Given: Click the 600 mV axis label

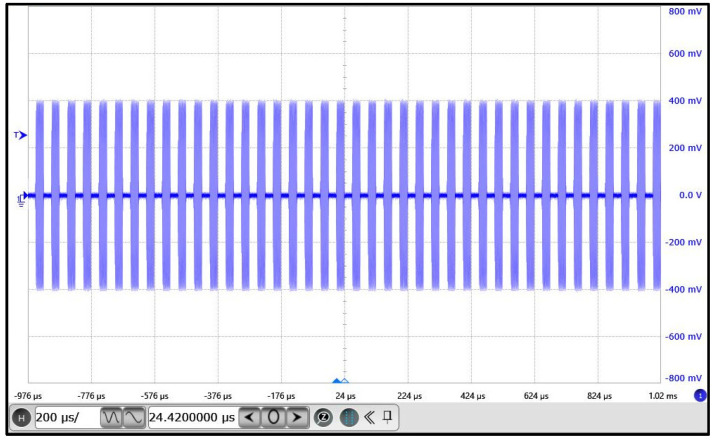Looking at the screenshot, I should point(685,54).
